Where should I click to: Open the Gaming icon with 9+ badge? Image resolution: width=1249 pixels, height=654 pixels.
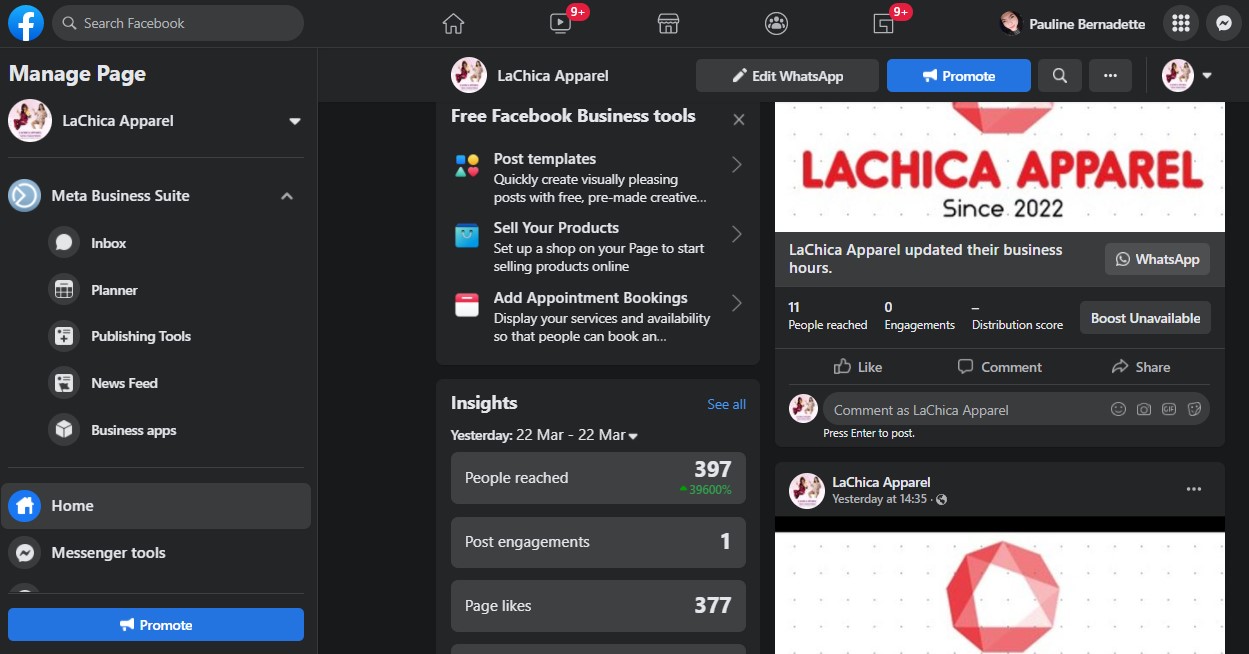tap(883, 23)
